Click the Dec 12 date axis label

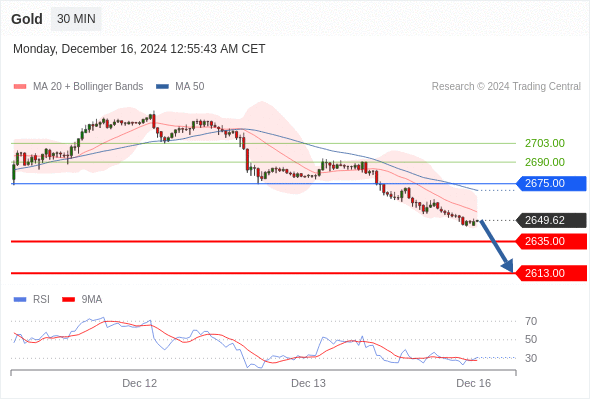pyautogui.click(x=140, y=383)
